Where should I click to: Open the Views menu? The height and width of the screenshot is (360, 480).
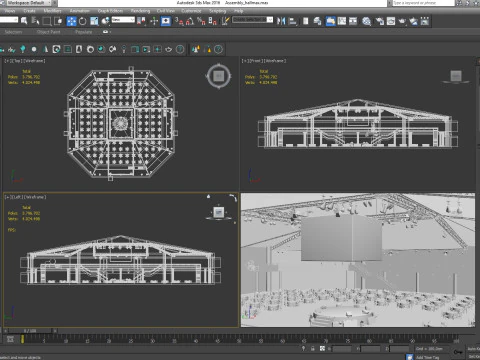tap(10, 11)
